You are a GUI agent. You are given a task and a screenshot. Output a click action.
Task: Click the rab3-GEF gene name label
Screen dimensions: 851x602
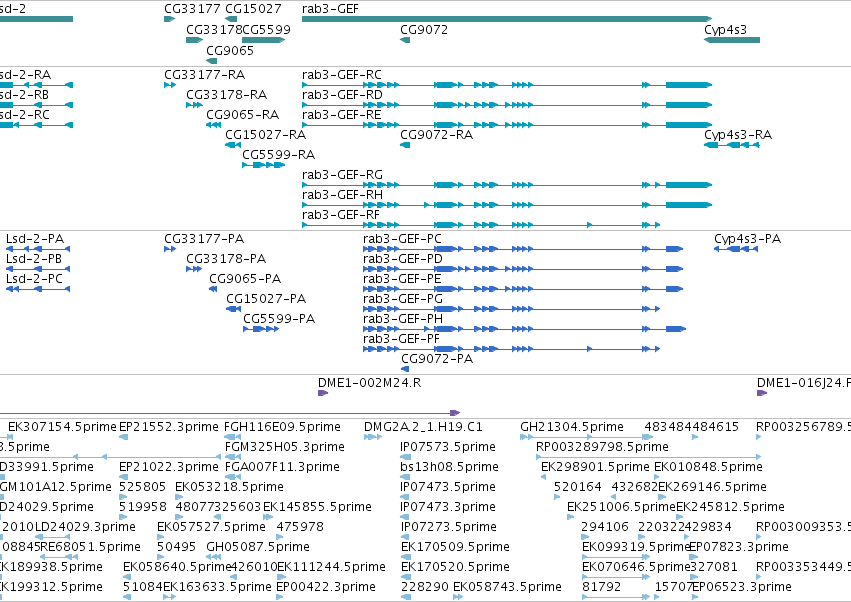330,9
